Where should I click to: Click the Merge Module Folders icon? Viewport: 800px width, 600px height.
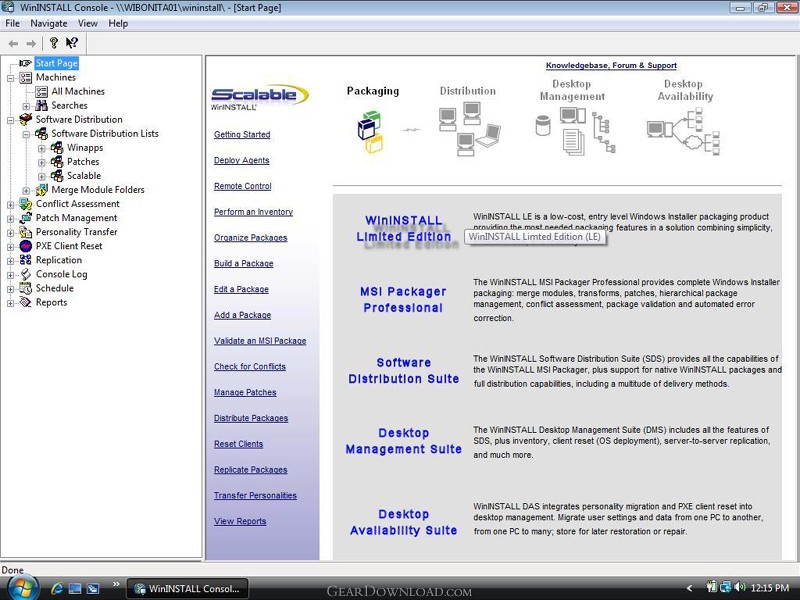[41, 190]
